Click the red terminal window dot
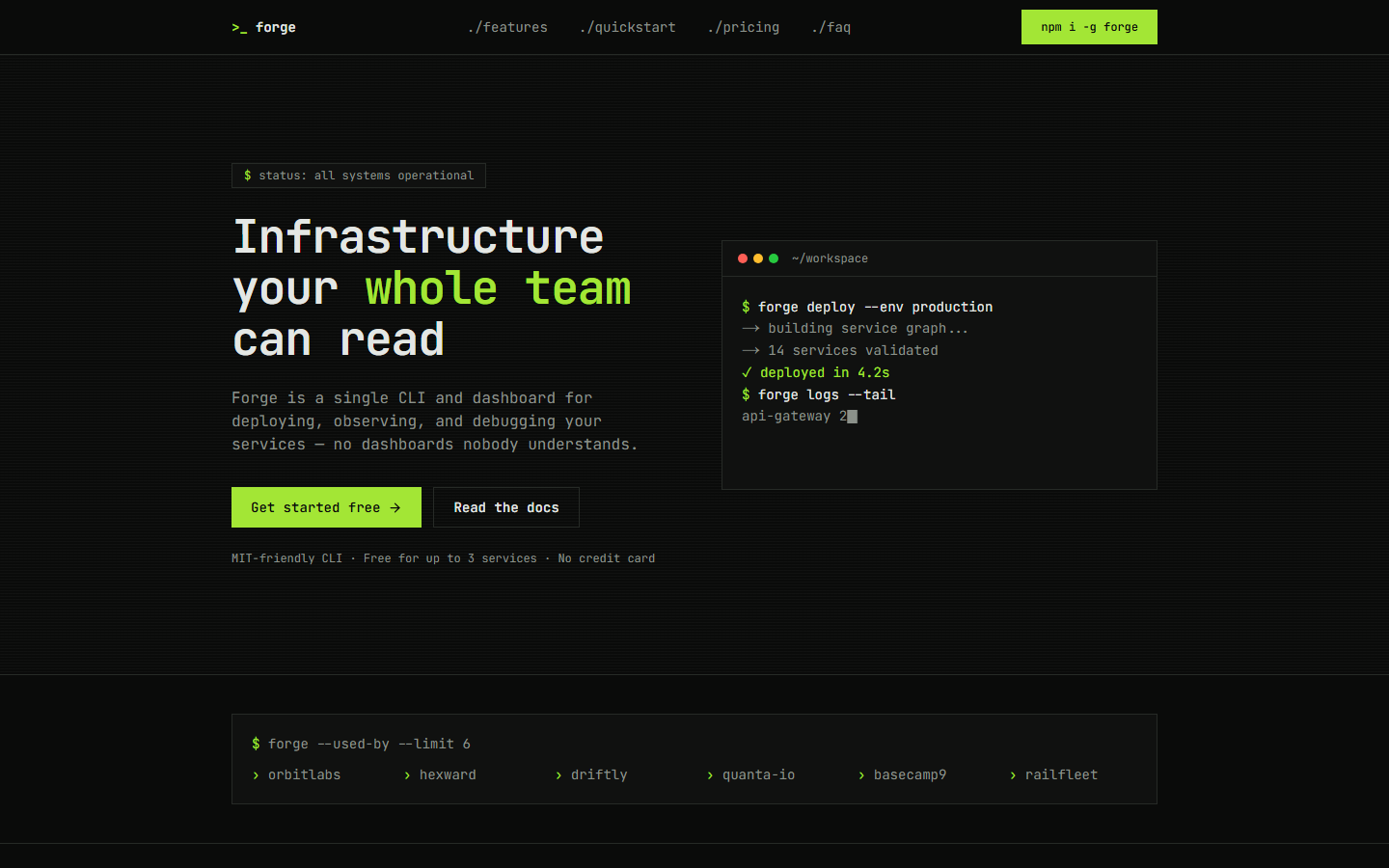Screen dimensions: 1389x868 point(743,258)
